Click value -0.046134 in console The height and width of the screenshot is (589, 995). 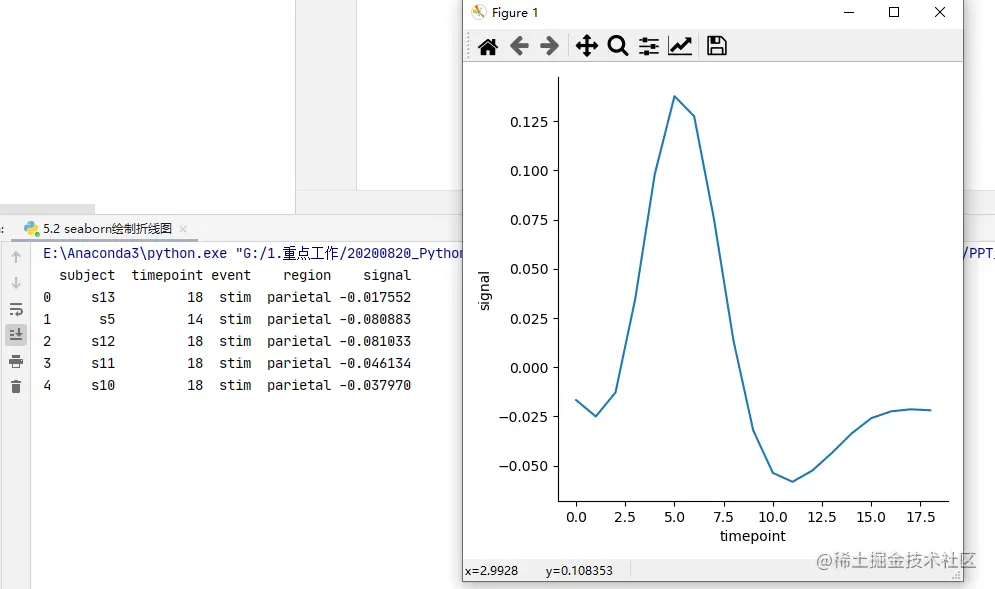pyautogui.click(x=375, y=363)
